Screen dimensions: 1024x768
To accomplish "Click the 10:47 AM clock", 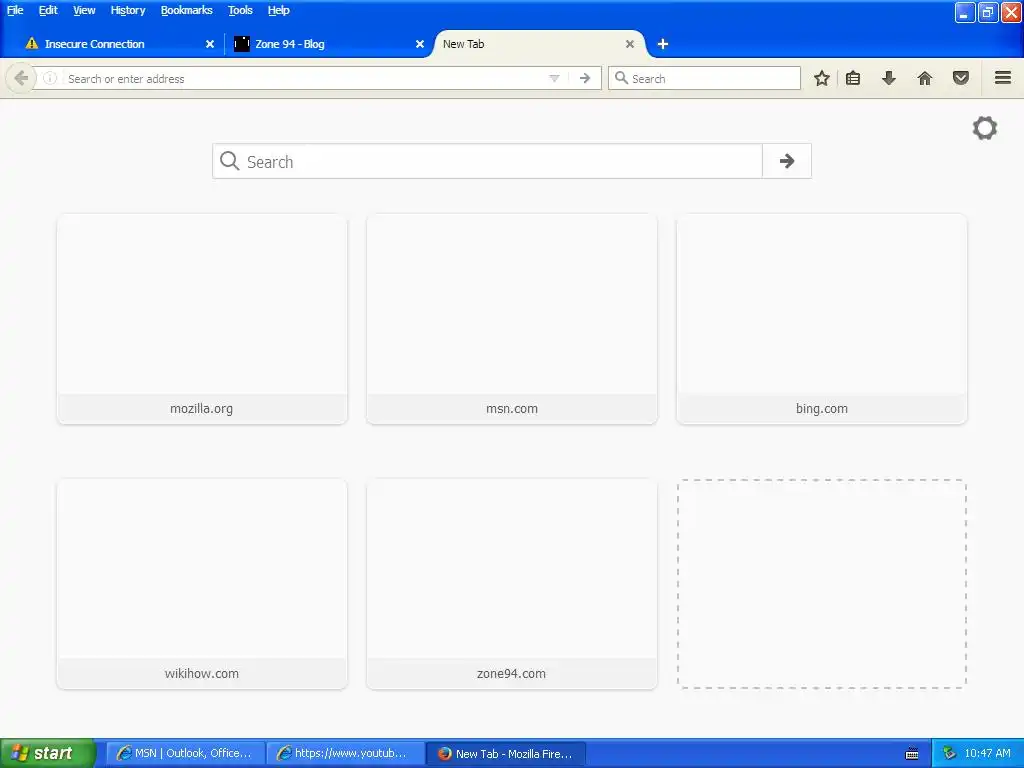I will coord(987,753).
